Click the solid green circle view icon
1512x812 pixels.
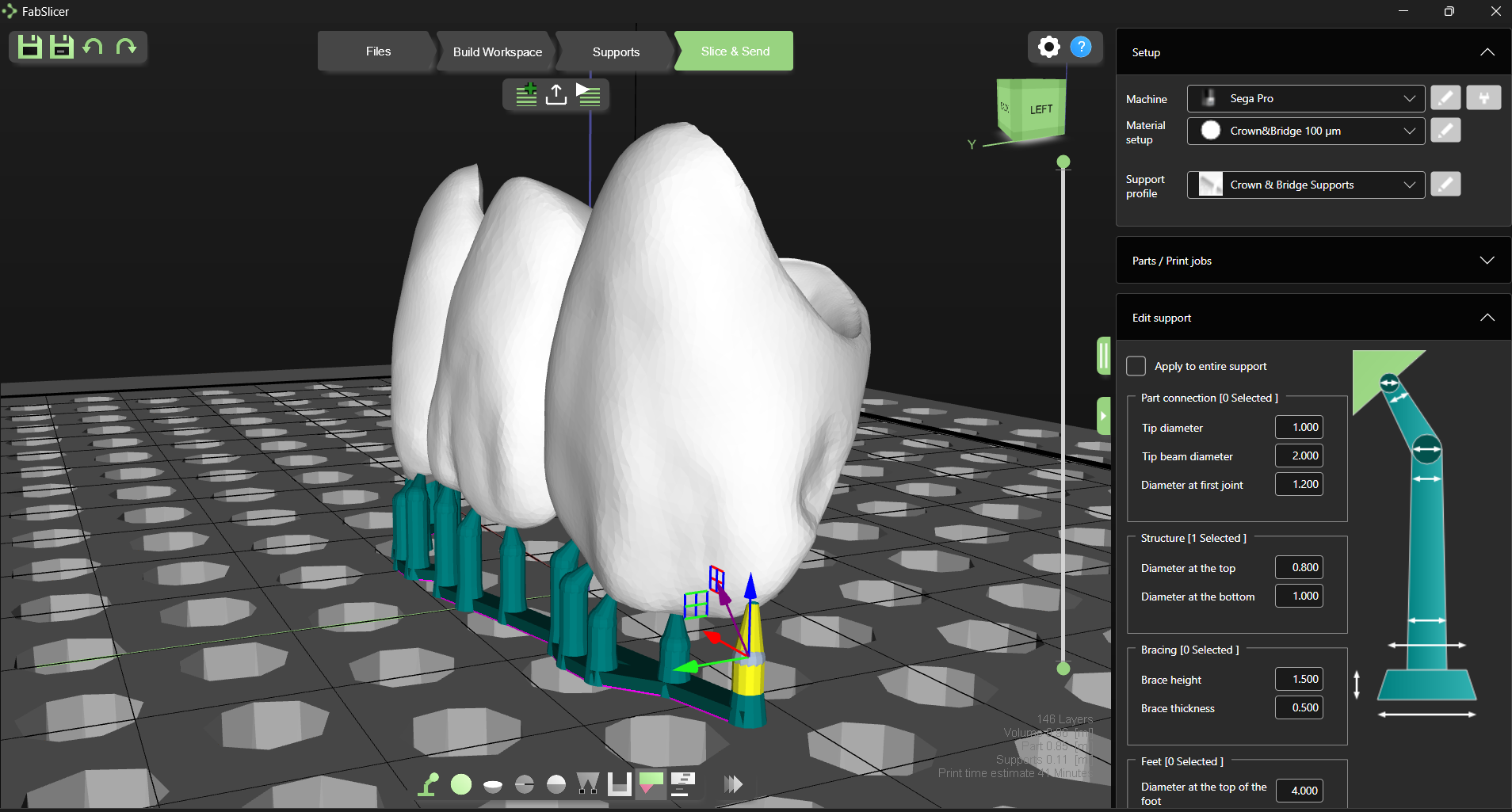tap(461, 784)
